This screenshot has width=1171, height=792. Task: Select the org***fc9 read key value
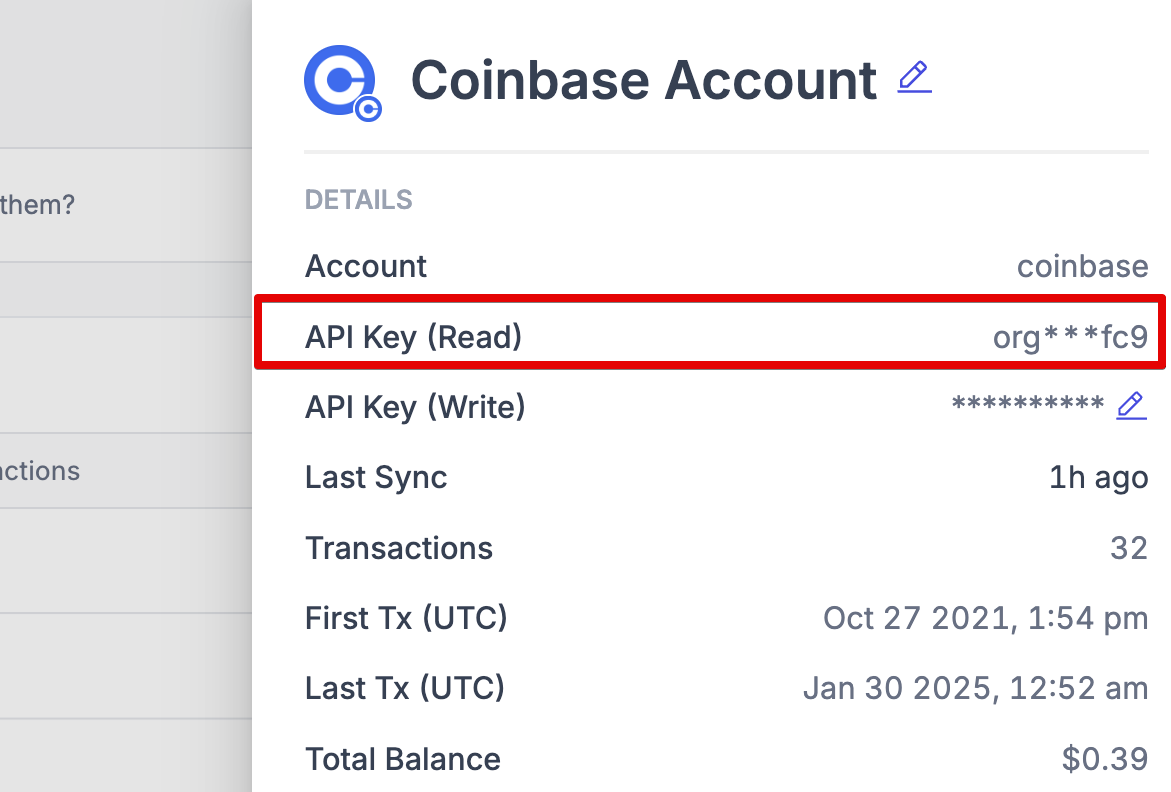[1070, 338]
